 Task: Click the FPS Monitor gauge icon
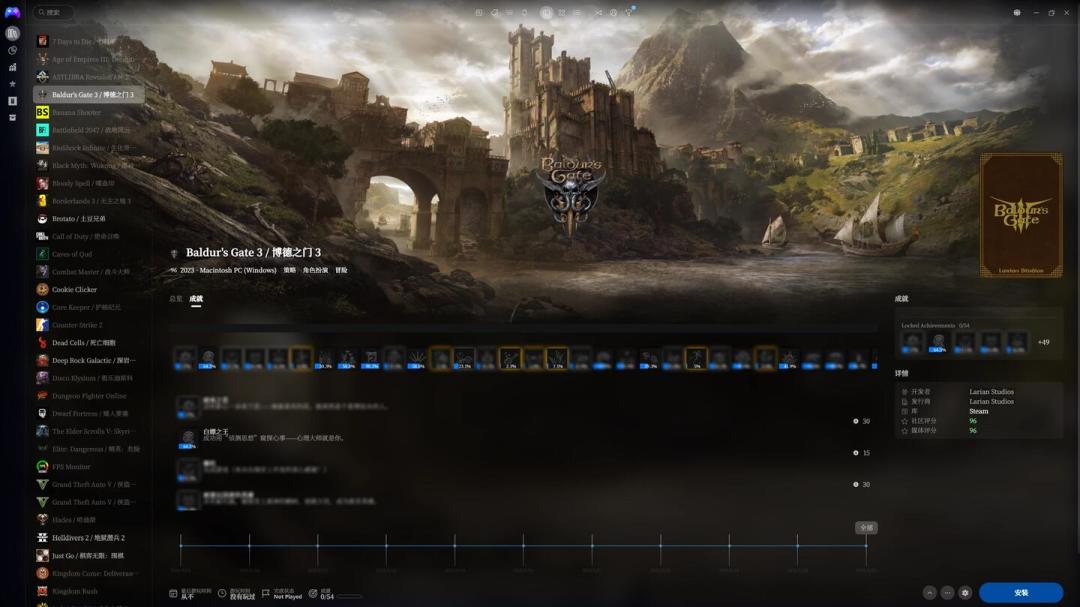tap(42, 466)
